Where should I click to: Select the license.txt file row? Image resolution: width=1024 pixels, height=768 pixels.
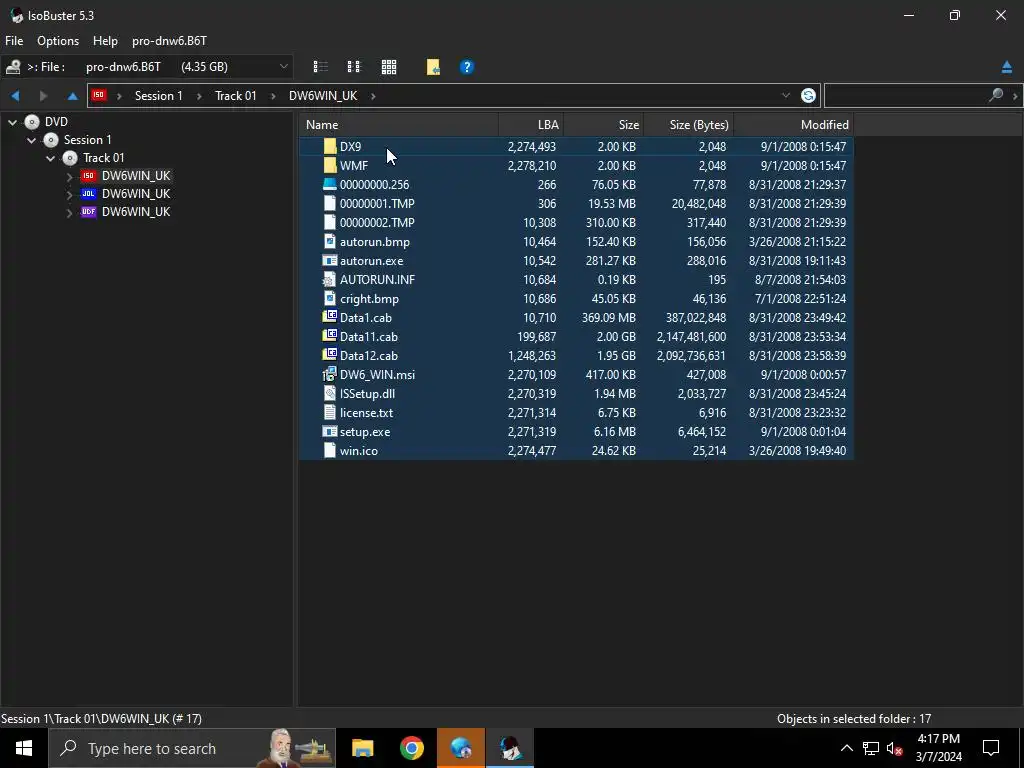click(576, 412)
